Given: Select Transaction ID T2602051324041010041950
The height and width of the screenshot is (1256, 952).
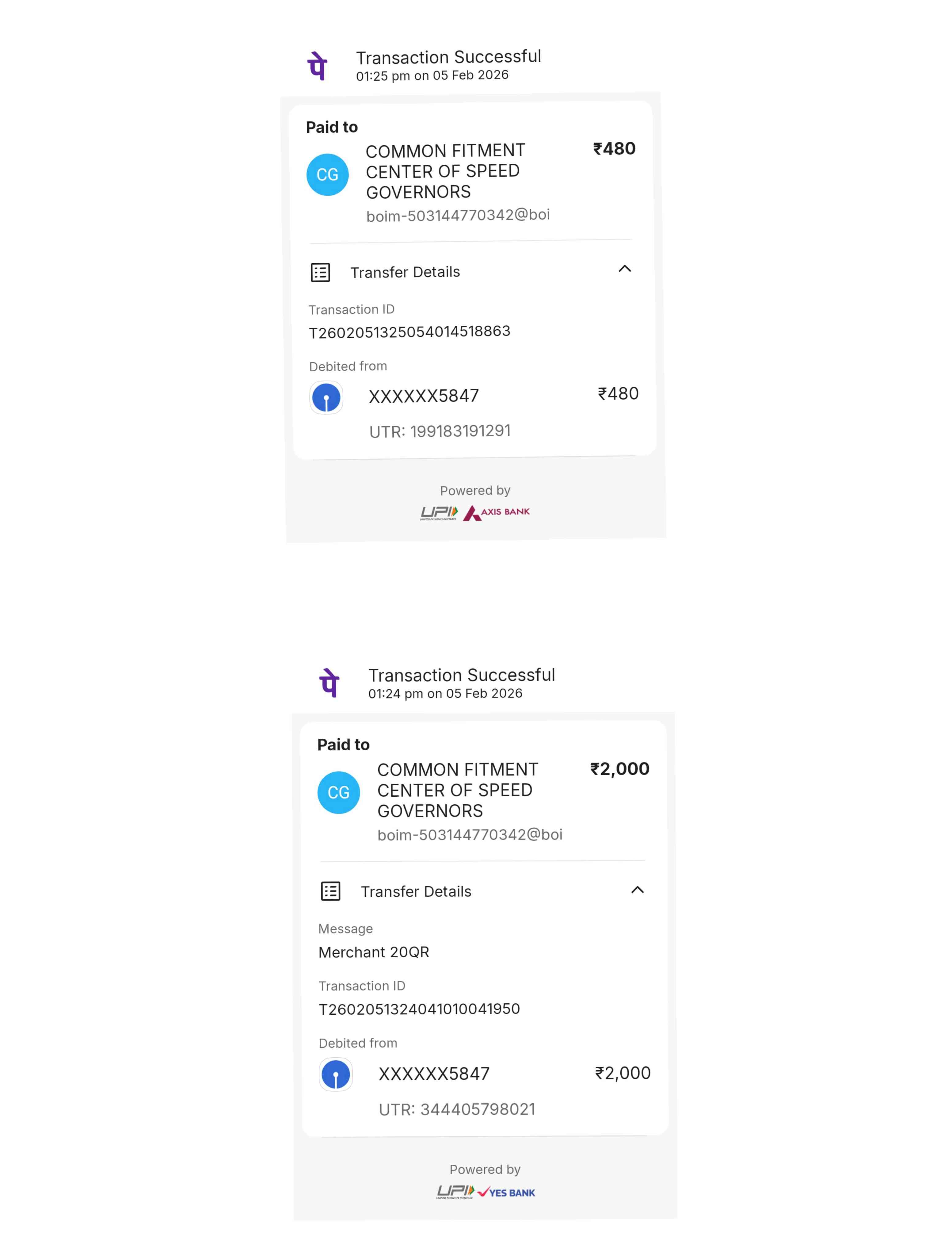Looking at the screenshot, I should tap(419, 1009).
